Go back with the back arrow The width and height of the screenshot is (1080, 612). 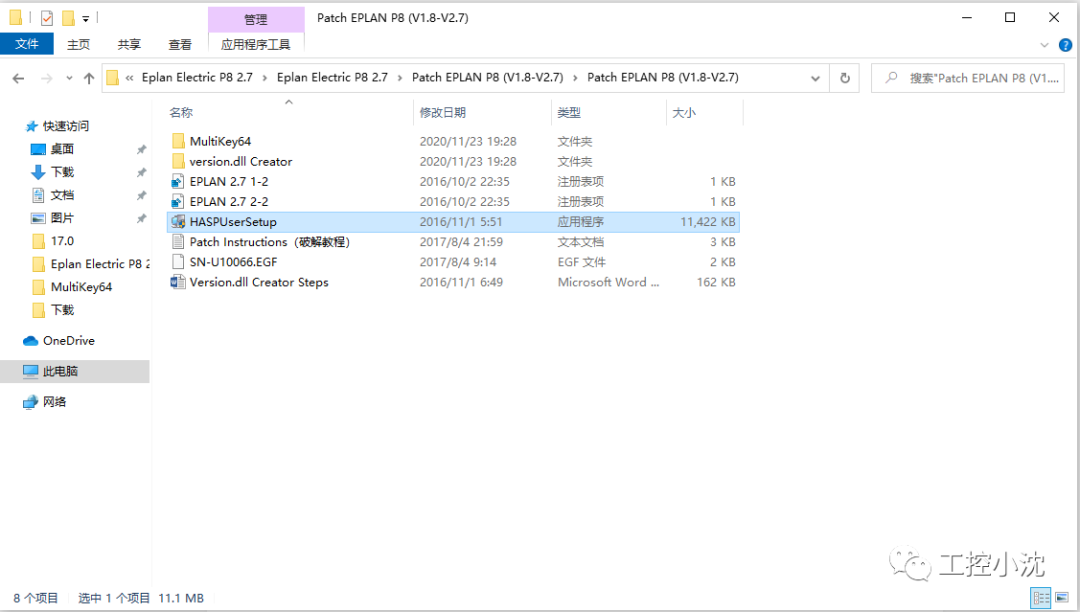point(19,78)
